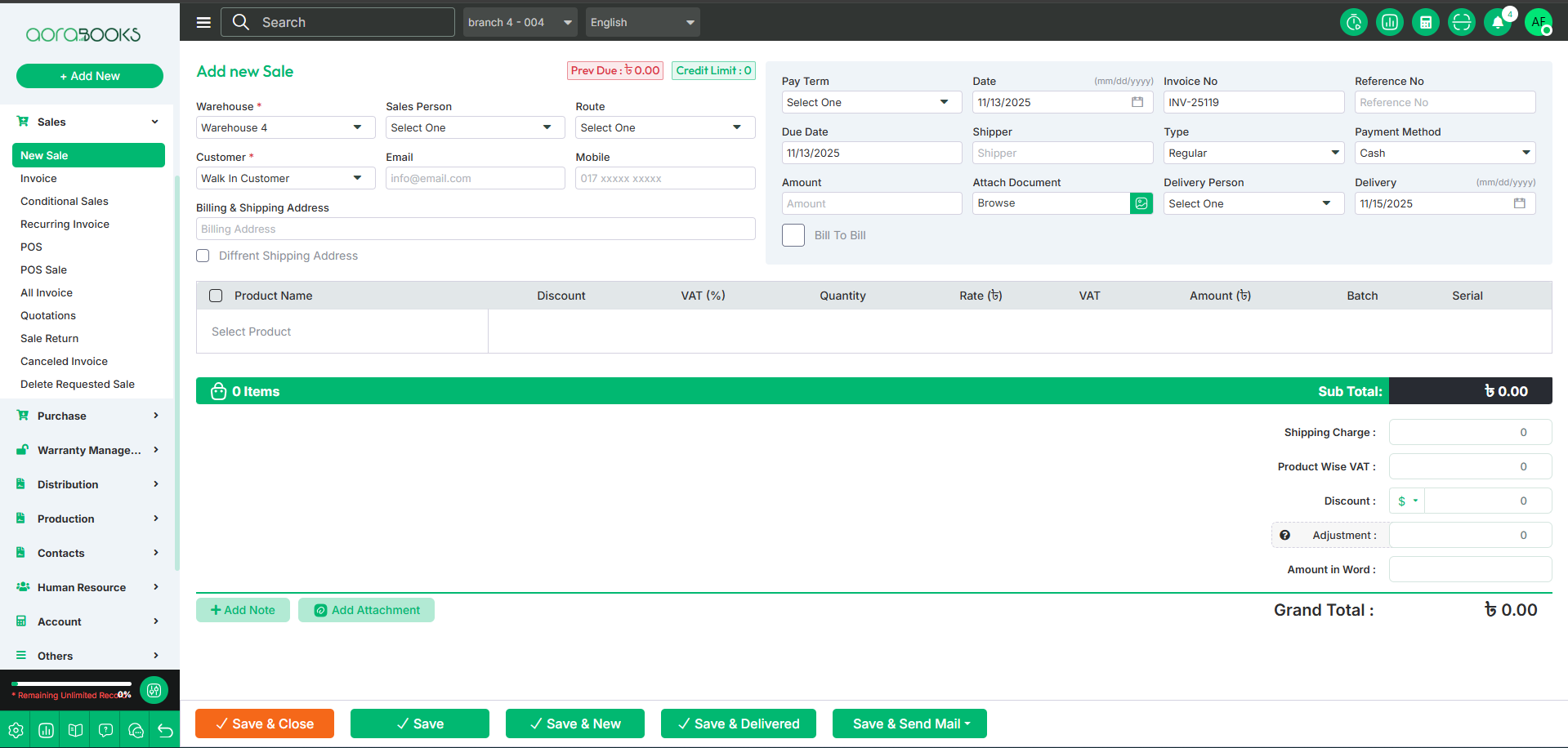Toggle the hamburger menu icon
1568x748 pixels.
pyautogui.click(x=203, y=22)
